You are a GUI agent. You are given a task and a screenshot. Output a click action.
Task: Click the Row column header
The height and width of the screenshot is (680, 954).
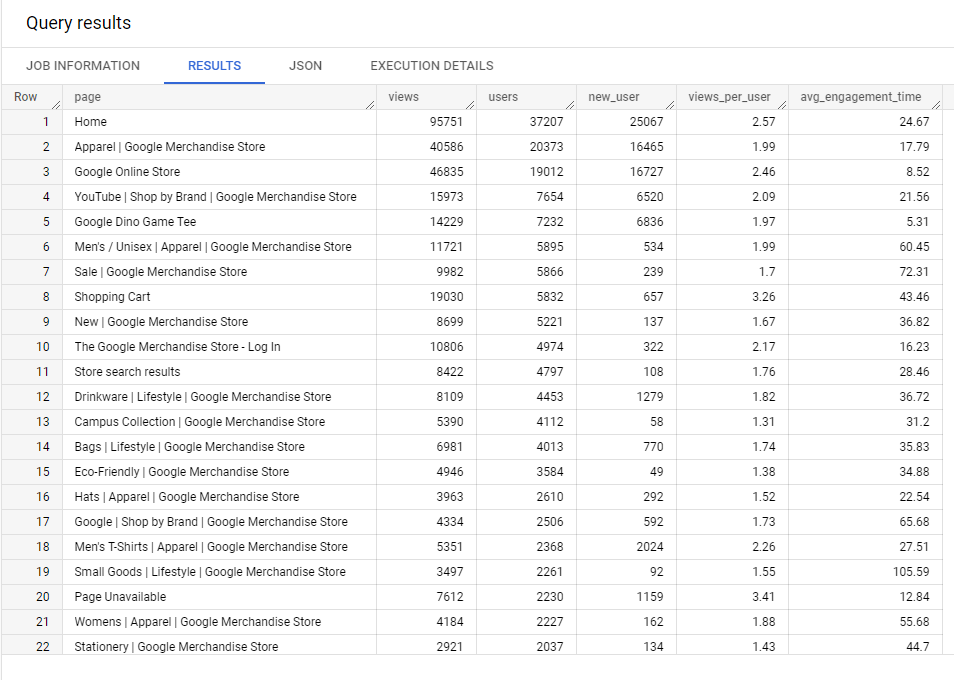(32, 97)
